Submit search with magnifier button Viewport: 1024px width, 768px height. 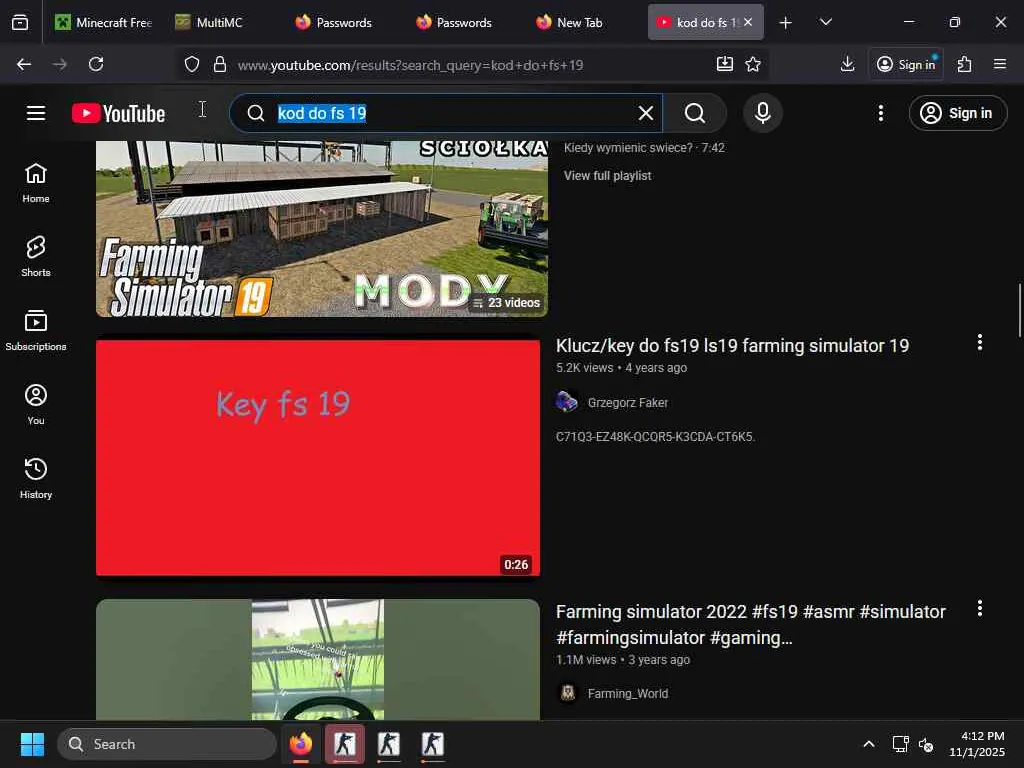(695, 113)
